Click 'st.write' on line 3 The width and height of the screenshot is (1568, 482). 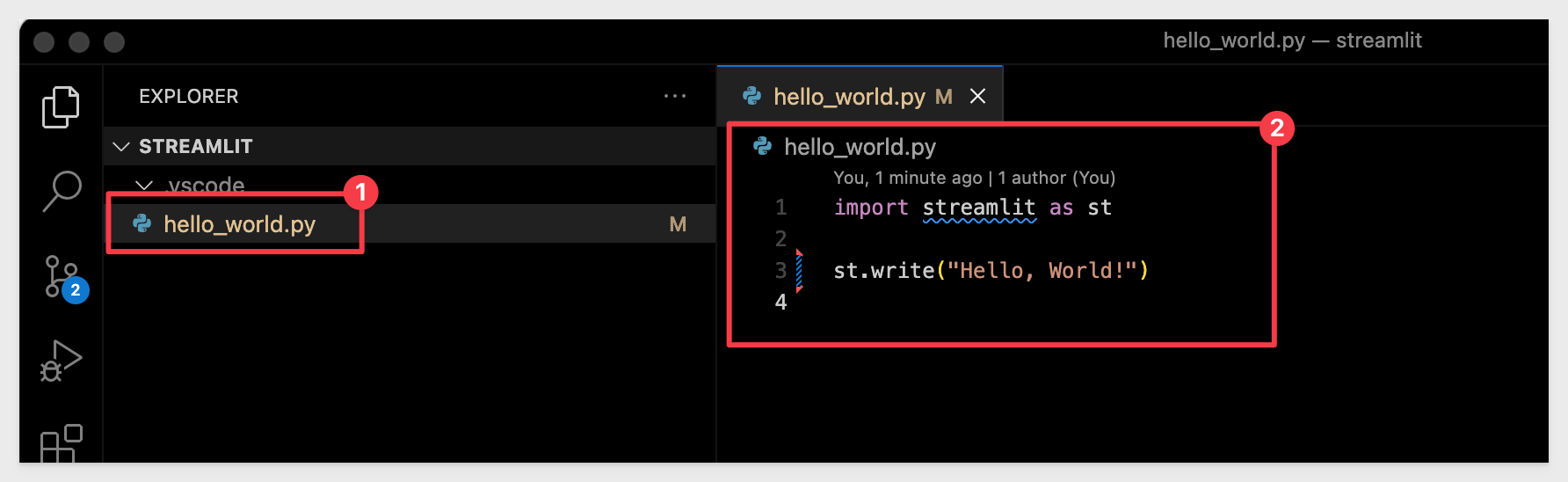883,271
